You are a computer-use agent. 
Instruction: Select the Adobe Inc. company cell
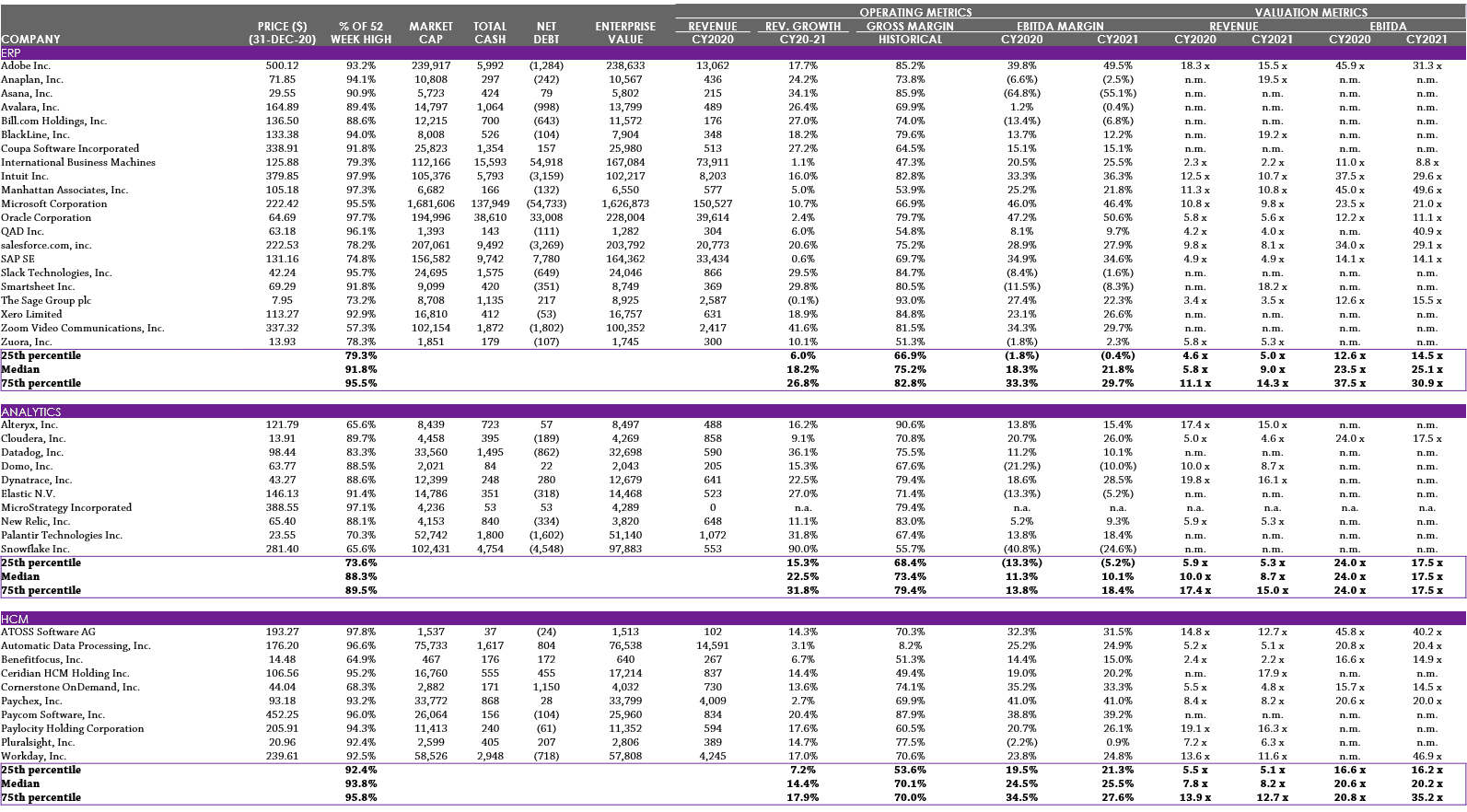pyautogui.click(x=26, y=66)
